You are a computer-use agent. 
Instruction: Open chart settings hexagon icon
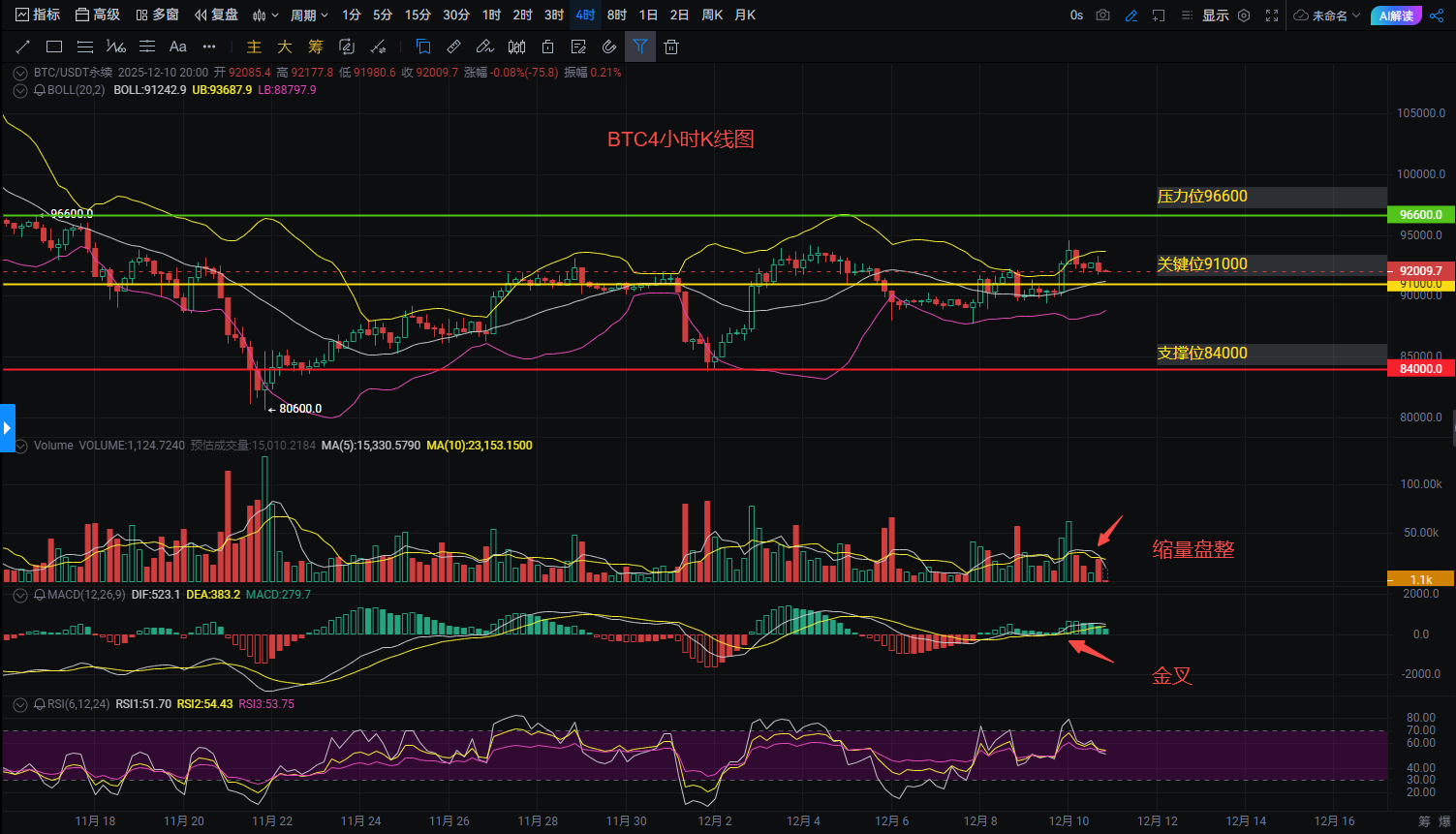[1245, 15]
